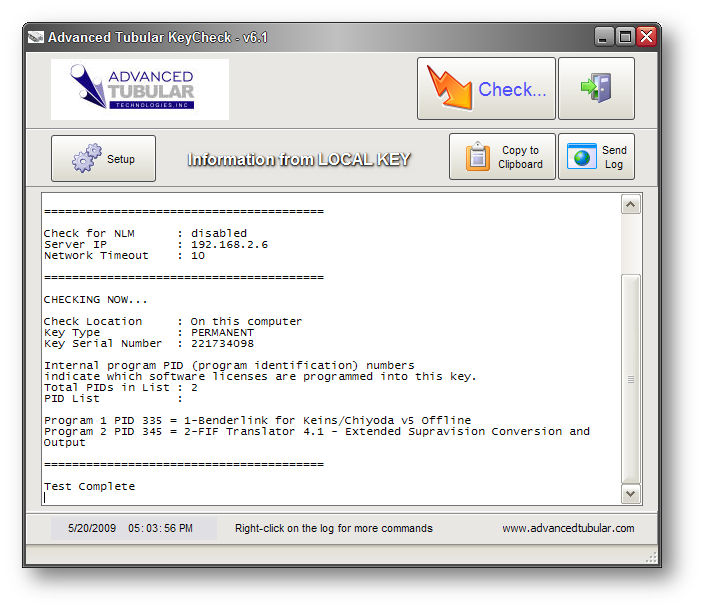
Task: Click the 'Information from LOCAL KEY' heading
Action: 299,159
